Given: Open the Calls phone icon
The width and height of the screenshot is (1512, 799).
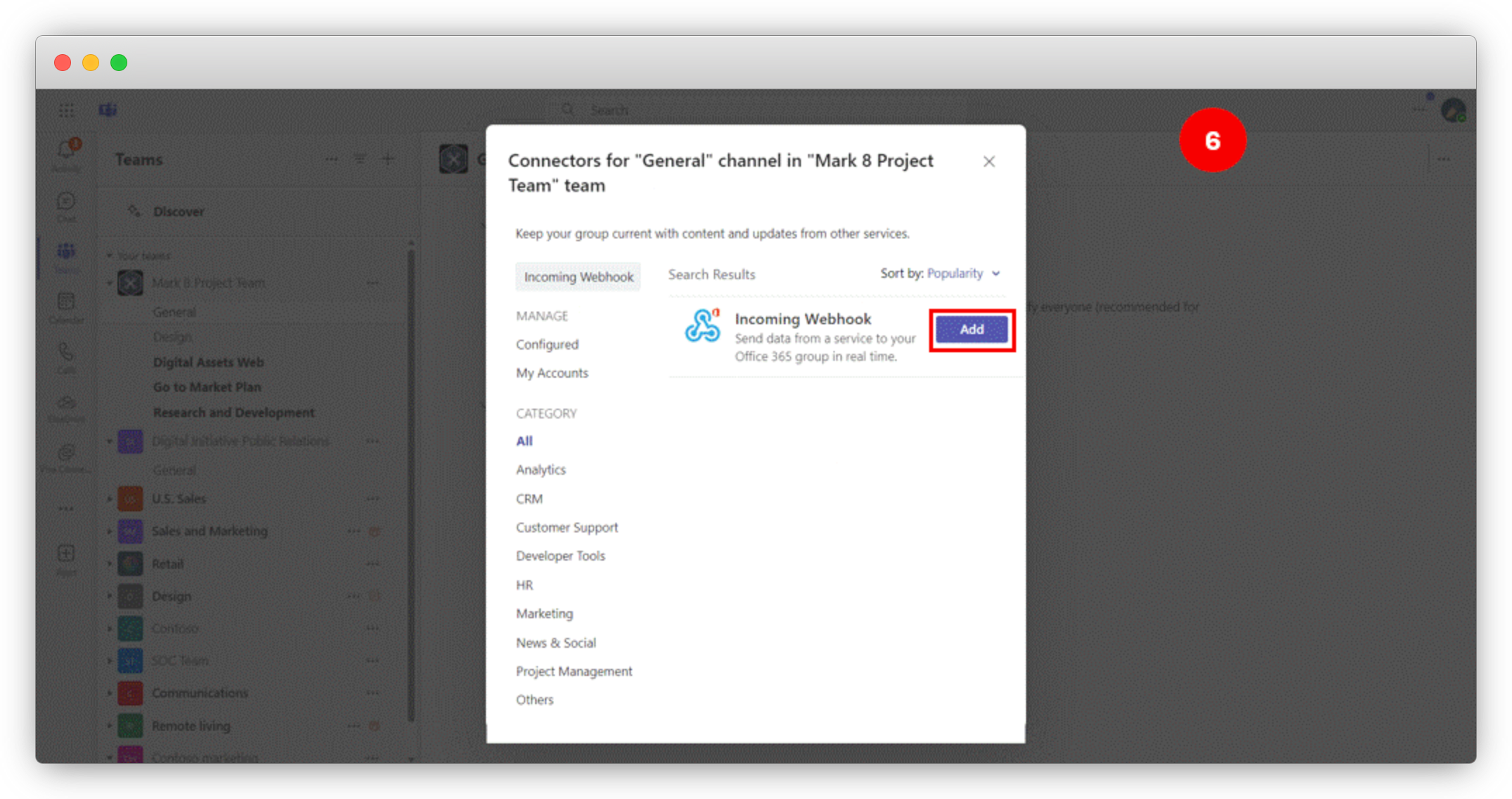Looking at the screenshot, I should (x=66, y=352).
